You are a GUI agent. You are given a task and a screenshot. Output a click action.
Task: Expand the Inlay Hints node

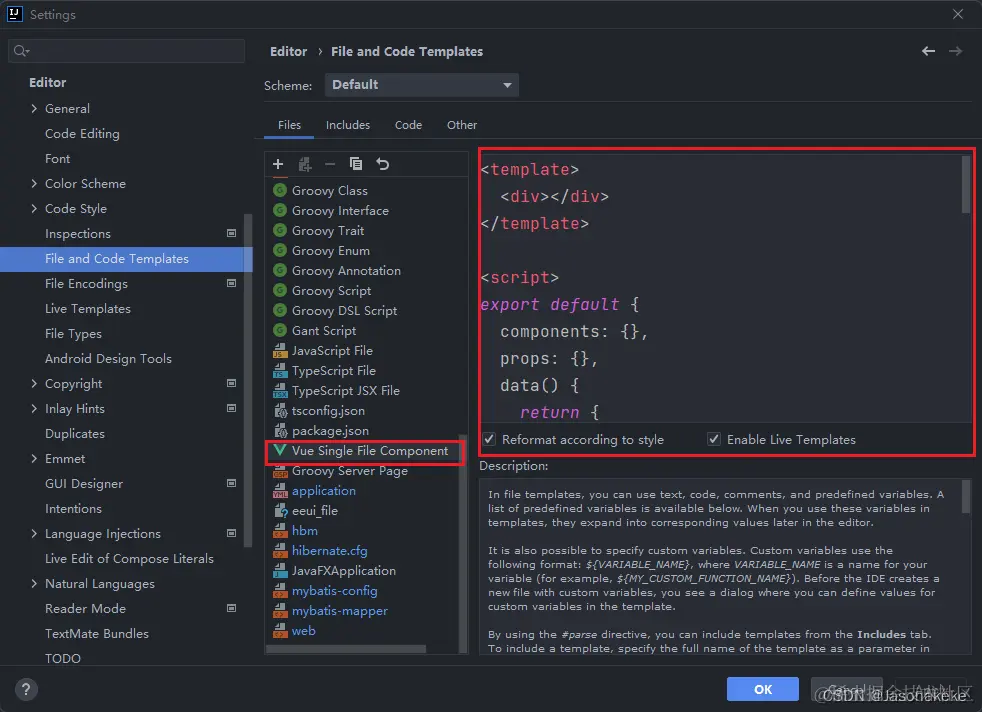(x=34, y=408)
